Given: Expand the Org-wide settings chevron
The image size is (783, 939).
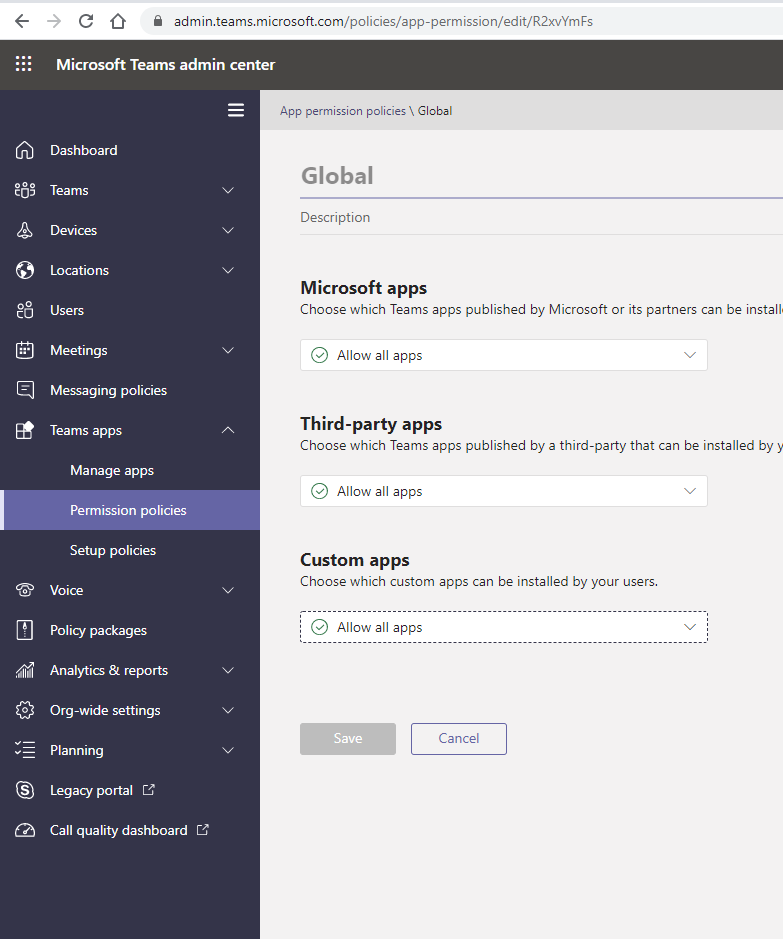Looking at the screenshot, I should (228, 710).
